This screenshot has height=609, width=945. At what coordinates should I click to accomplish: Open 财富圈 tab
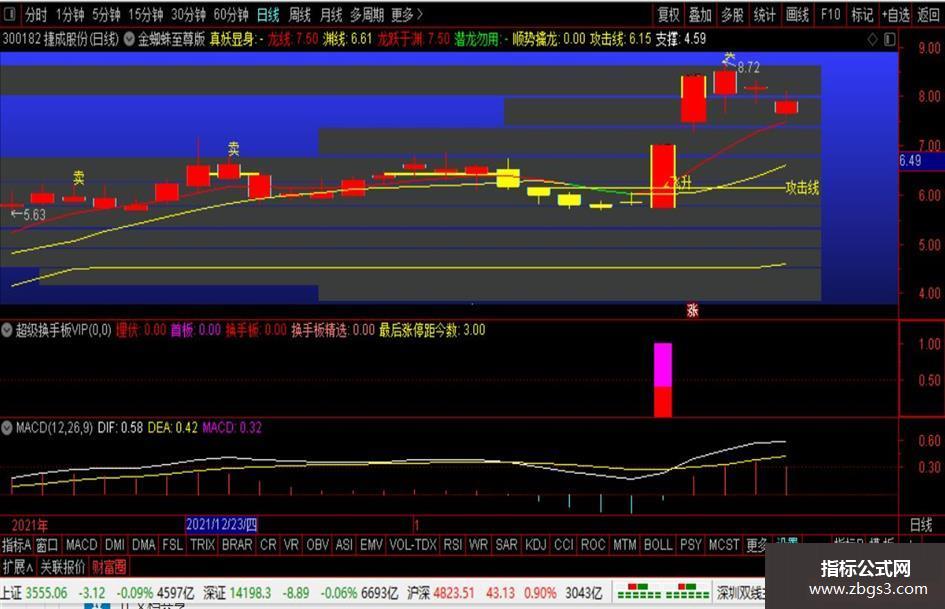click(x=109, y=567)
